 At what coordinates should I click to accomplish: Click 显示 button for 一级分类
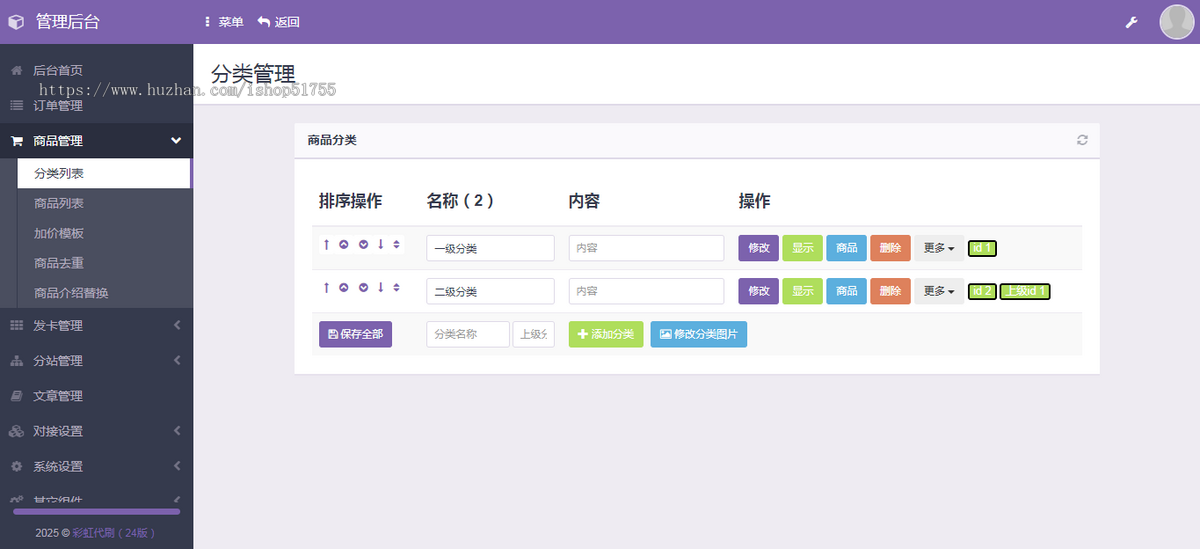click(x=802, y=248)
